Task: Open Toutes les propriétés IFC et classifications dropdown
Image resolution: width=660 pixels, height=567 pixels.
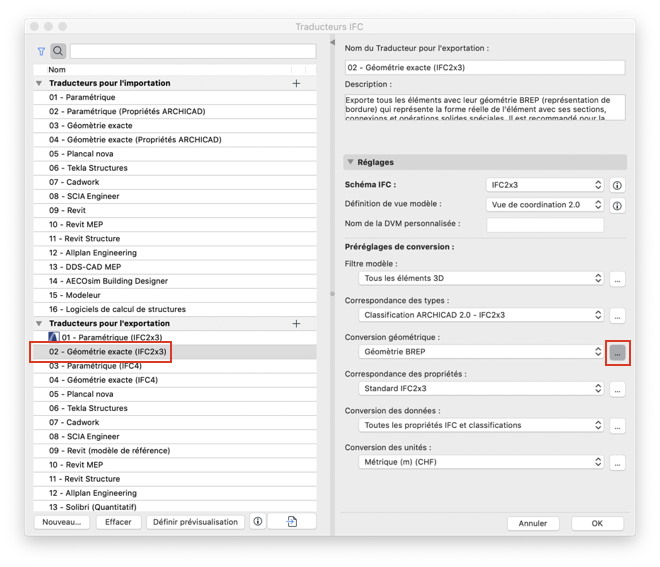Action: (x=481, y=425)
